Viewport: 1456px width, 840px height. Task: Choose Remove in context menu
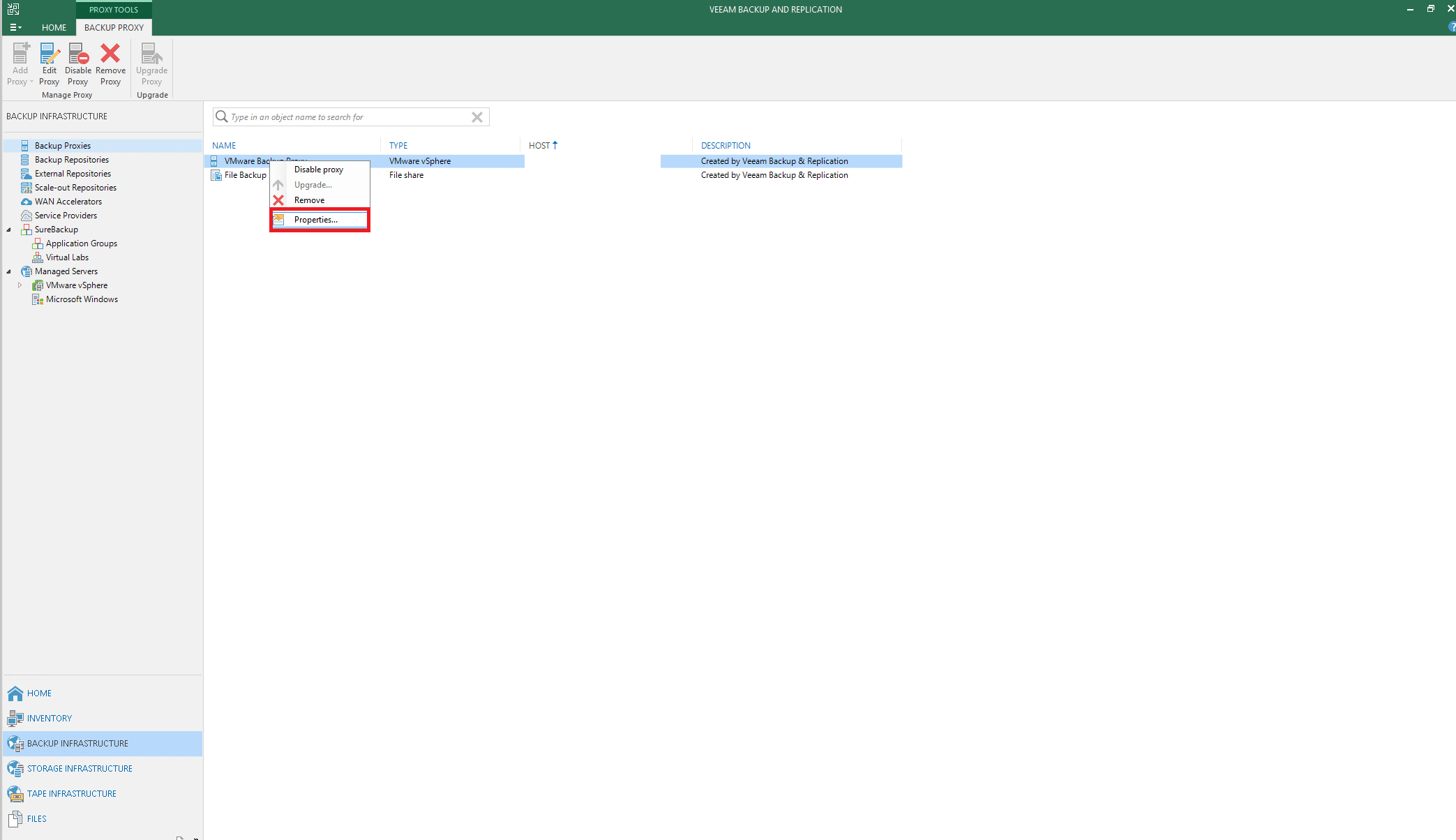(320, 200)
